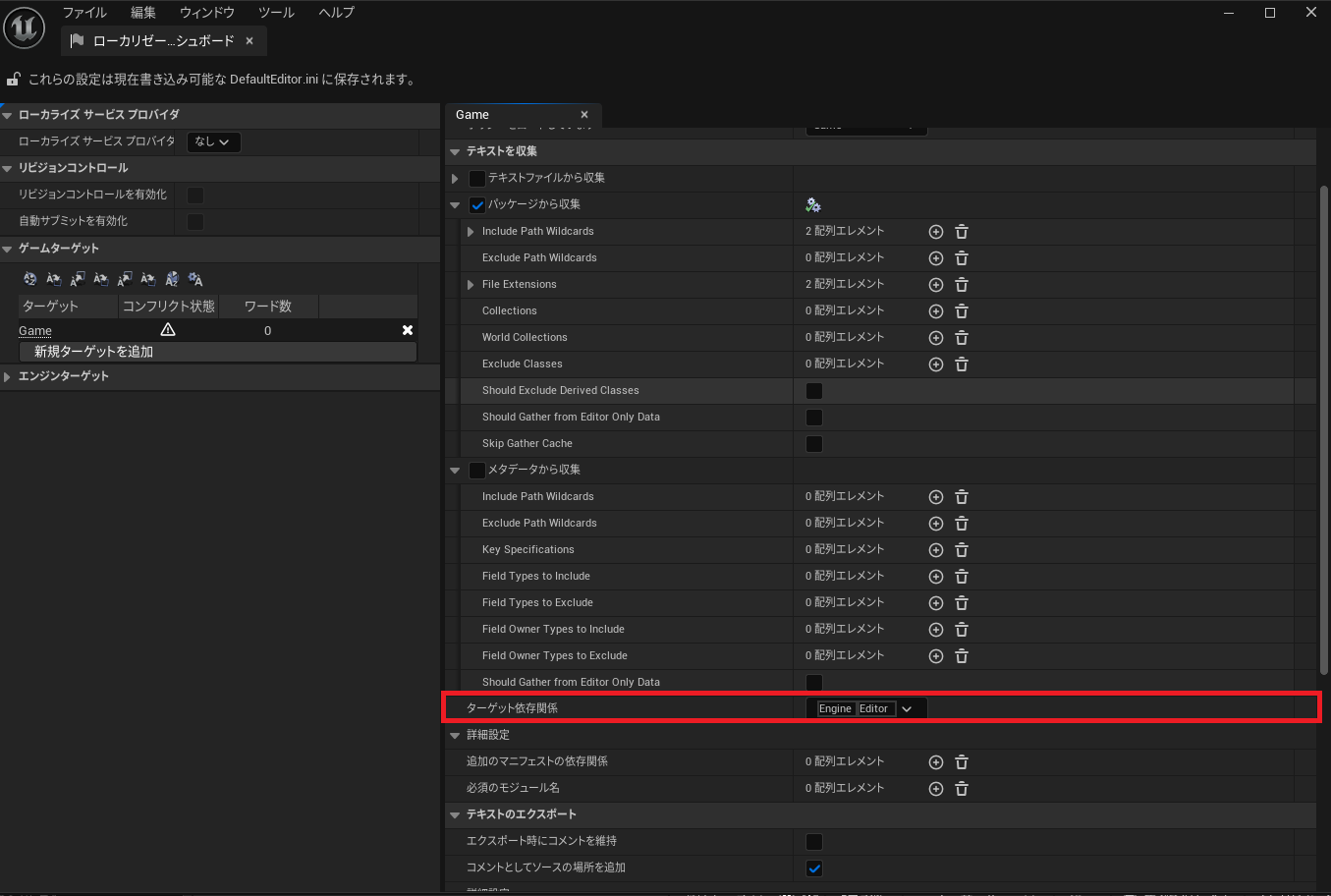This screenshot has height=896, width=1331.
Task: Toggle テキストファイルから収集 checkbox
Action: 477,179
